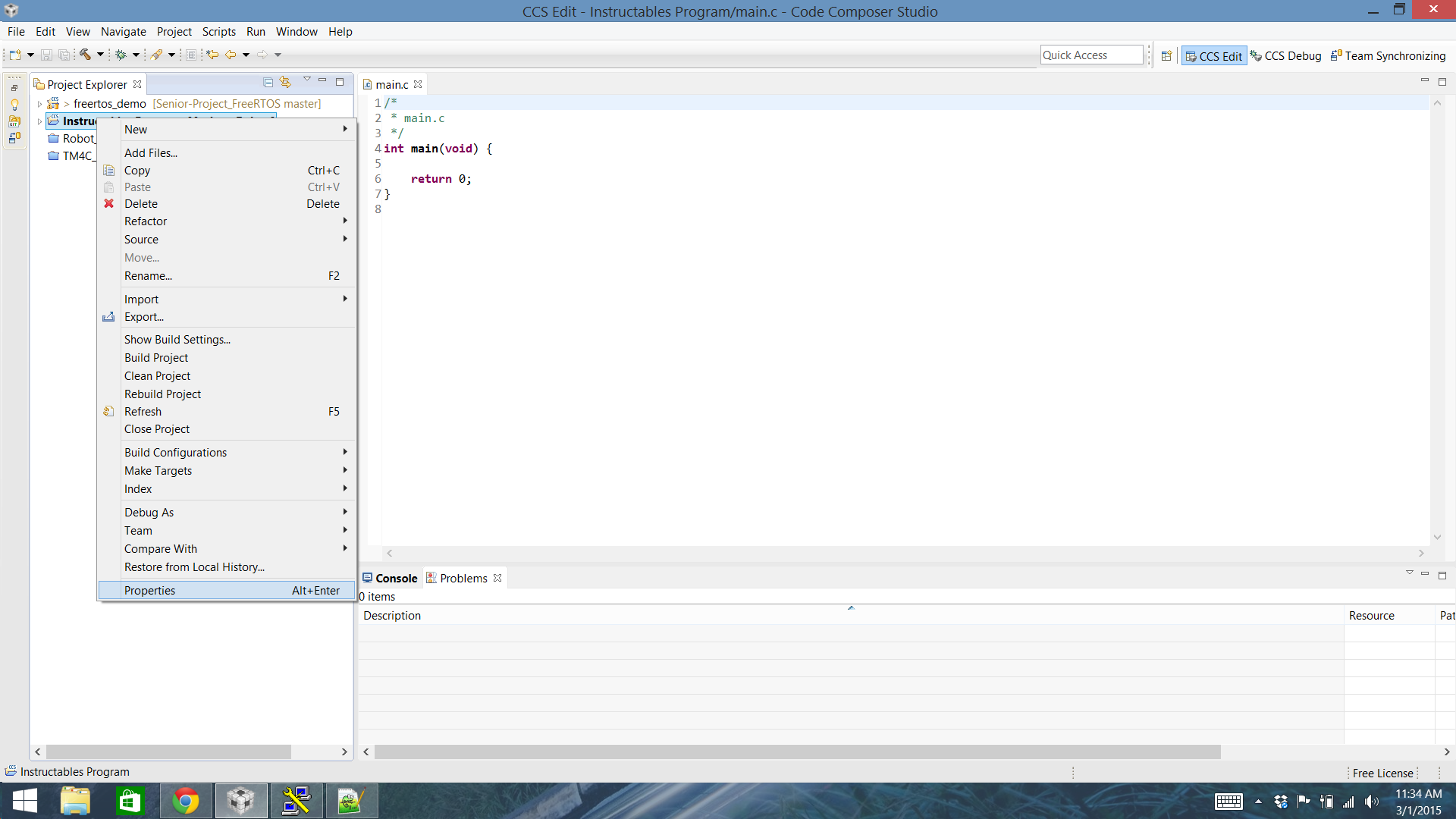Click the Save toolbar icon
The height and width of the screenshot is (819, 1456).
coord(46,55)
